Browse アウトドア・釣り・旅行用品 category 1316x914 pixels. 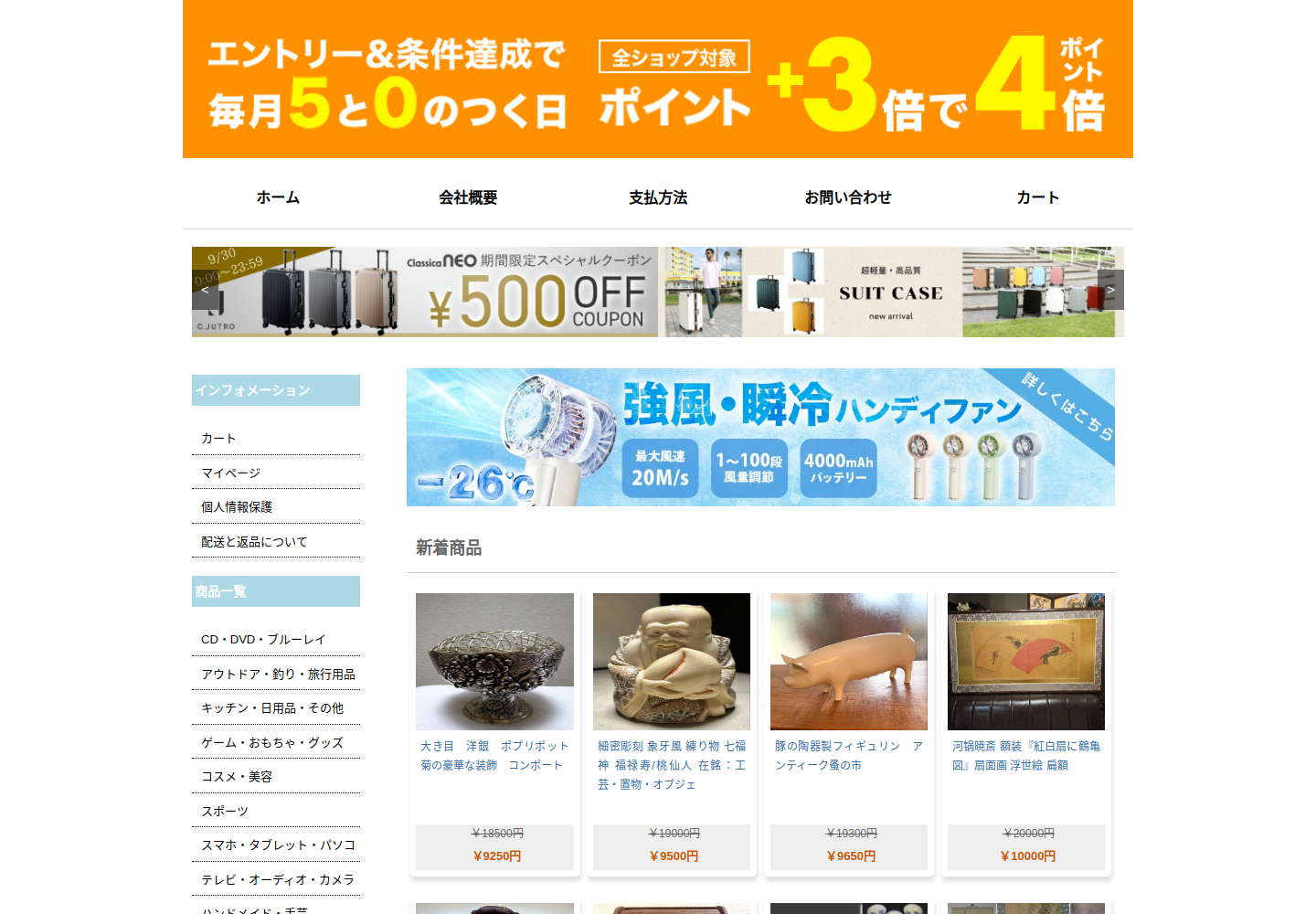click(278, 675)
